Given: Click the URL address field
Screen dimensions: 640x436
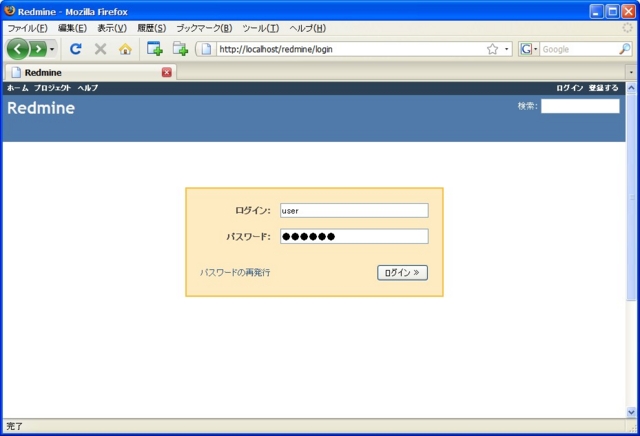Looking at the screenshot, I should tap(351, 49).
